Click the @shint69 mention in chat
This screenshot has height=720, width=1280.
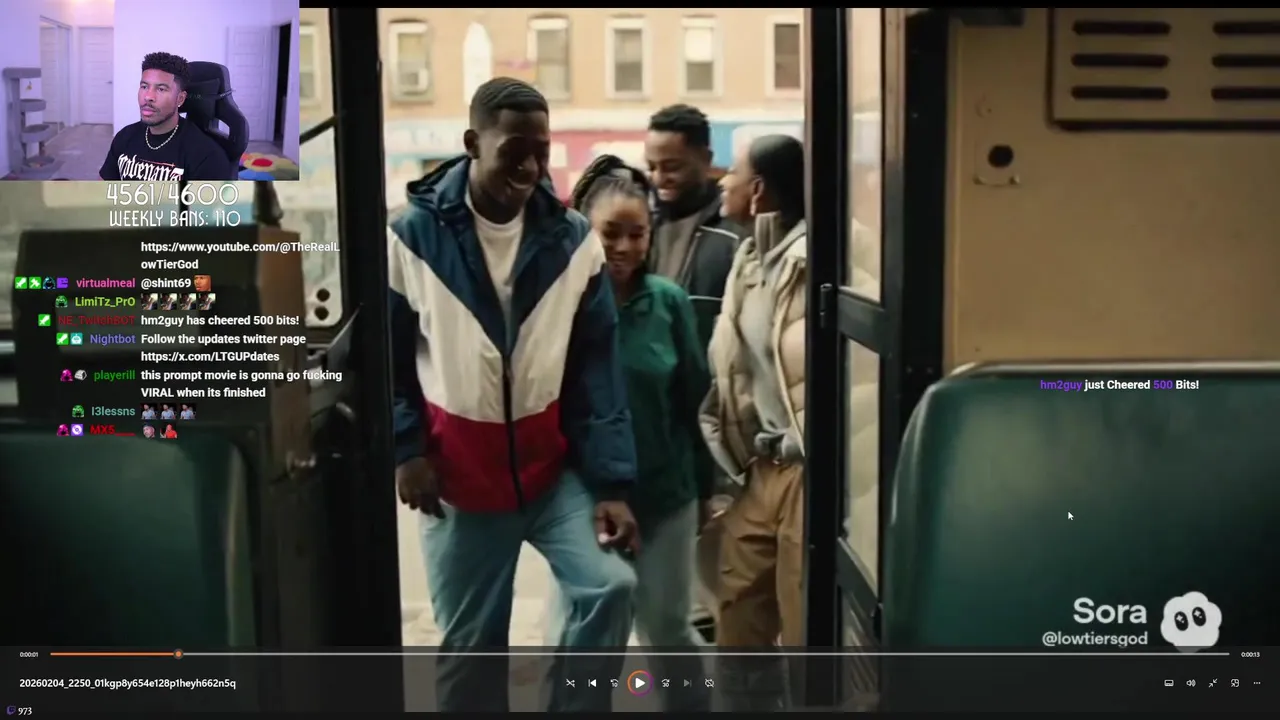(x=166, y=283)
